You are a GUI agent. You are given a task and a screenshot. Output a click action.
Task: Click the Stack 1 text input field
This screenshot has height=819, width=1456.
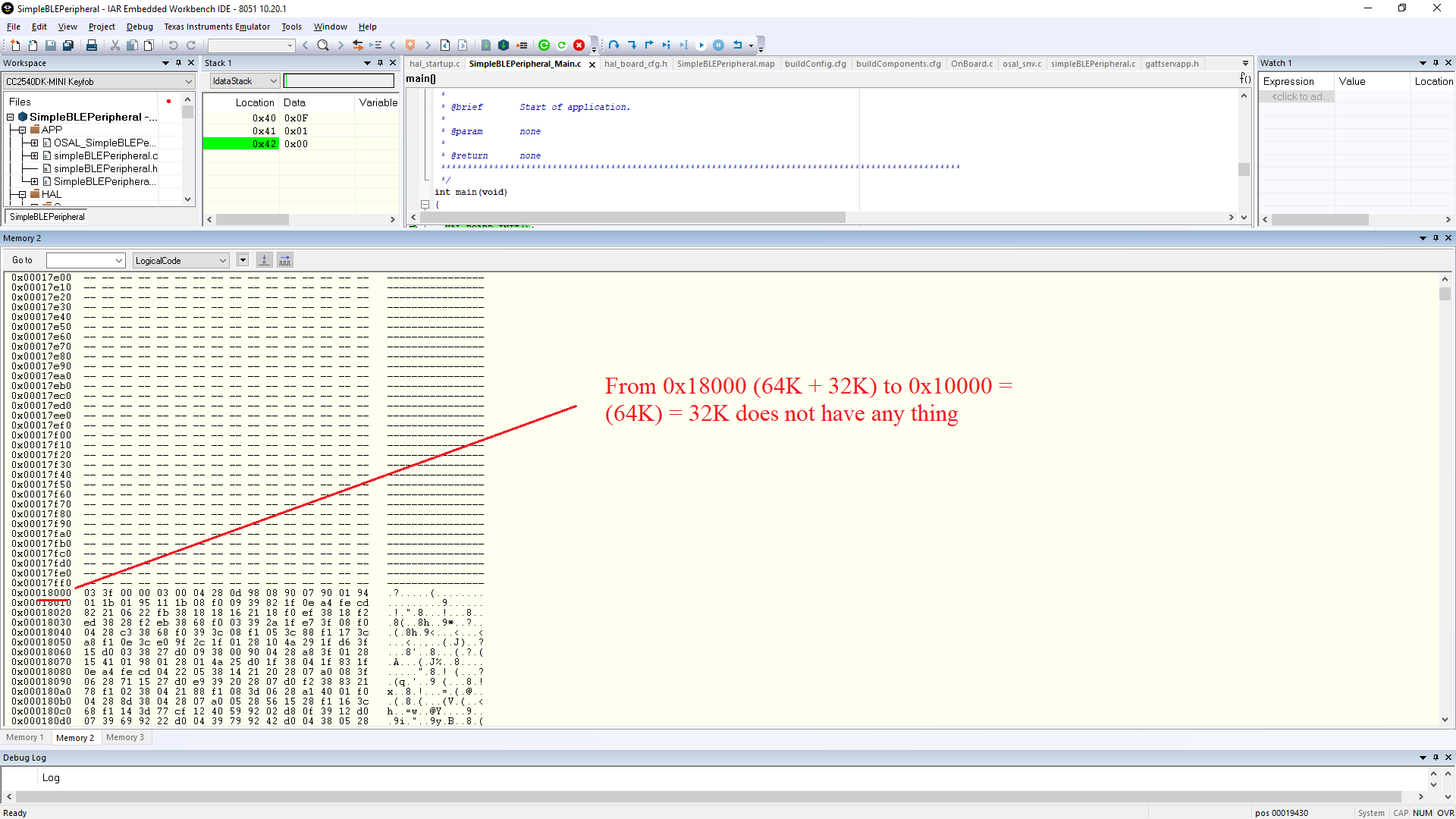point(339,81)
